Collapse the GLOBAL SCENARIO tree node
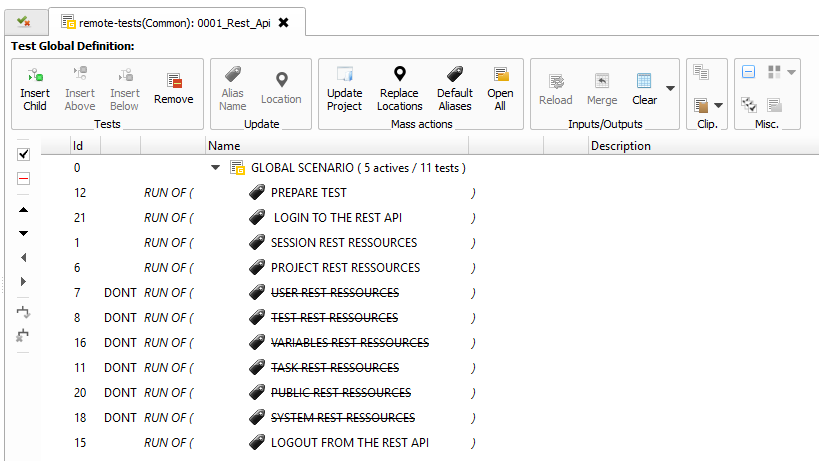Image resolution: width=819 pixels, height=461 pixels. (215, 168)
